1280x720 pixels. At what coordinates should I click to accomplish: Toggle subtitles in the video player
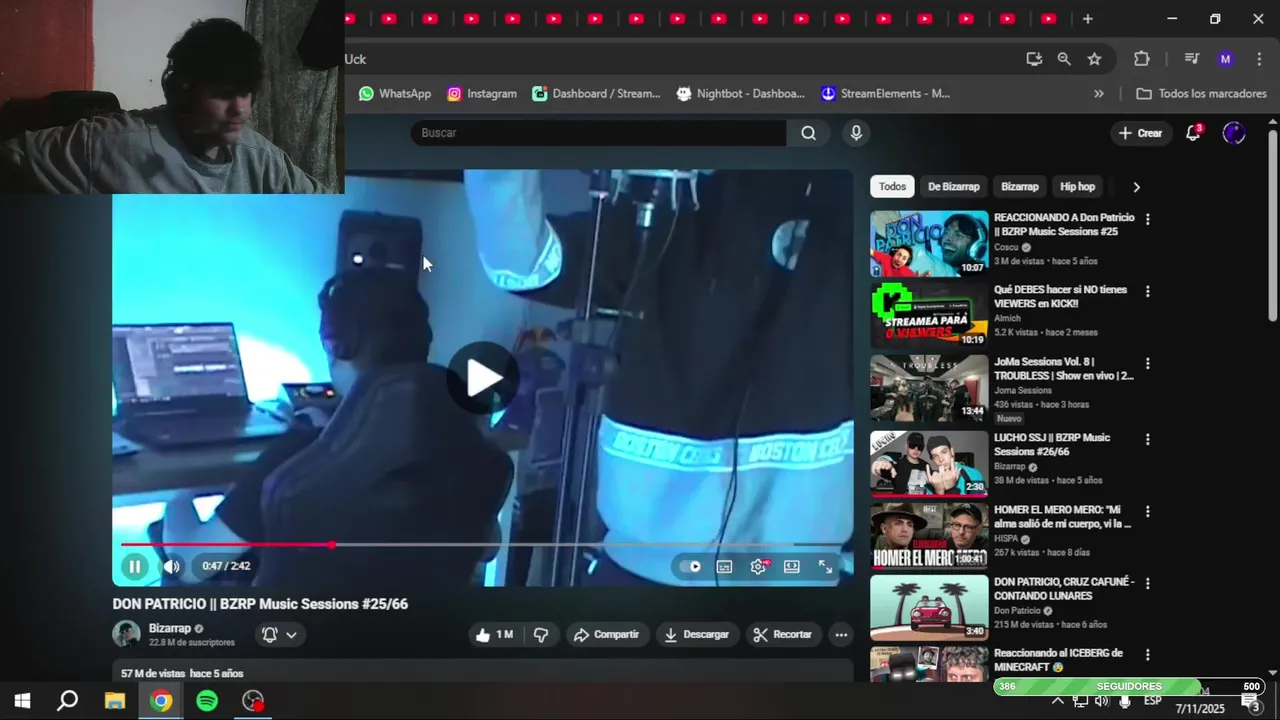click(725, 566)
